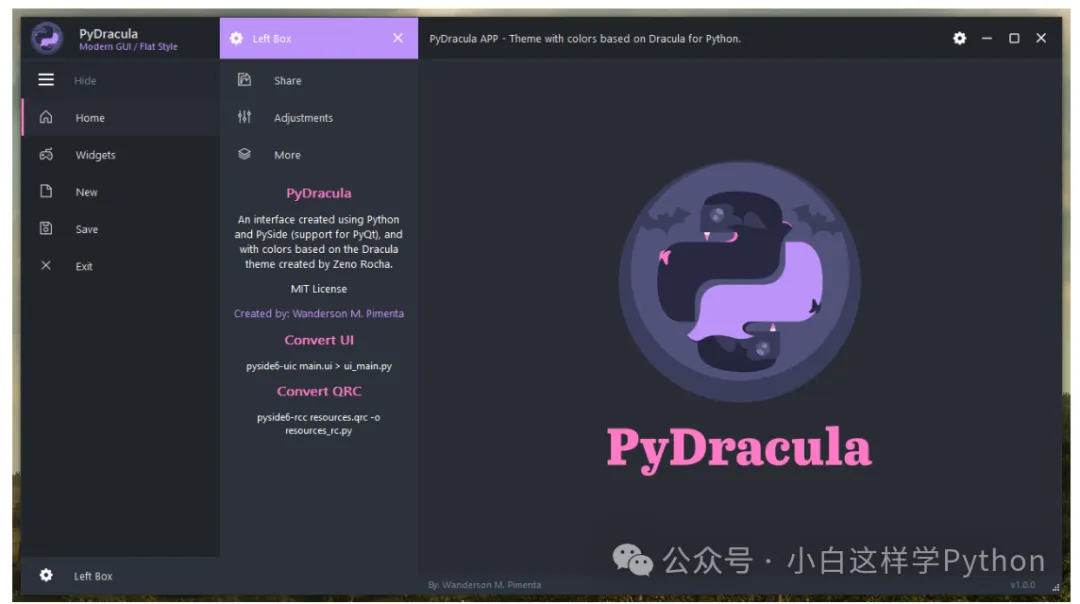Image resolution: width=1080 pixels, height=604 pixels.
Task: Click the Widgets gamepad icon
Action: click(x=46, y=155)
